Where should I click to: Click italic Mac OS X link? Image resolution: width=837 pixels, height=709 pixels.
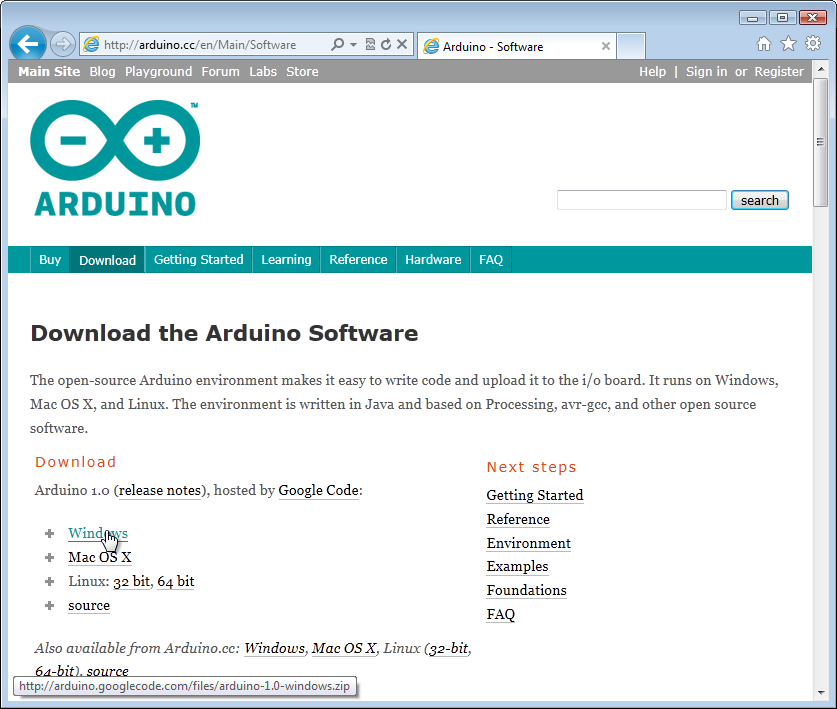[x=344, y=648]
